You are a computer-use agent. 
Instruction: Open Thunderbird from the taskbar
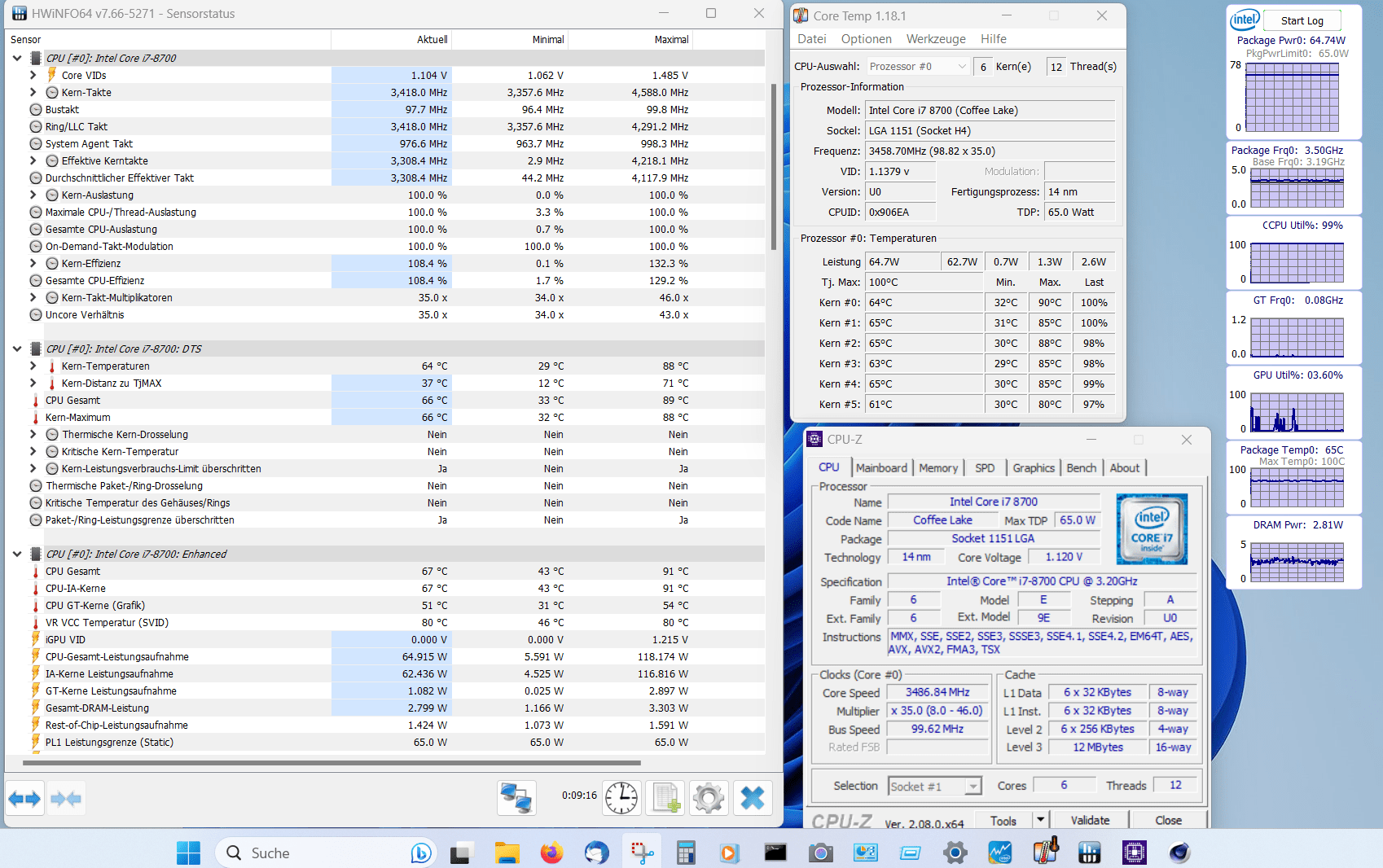596,853
